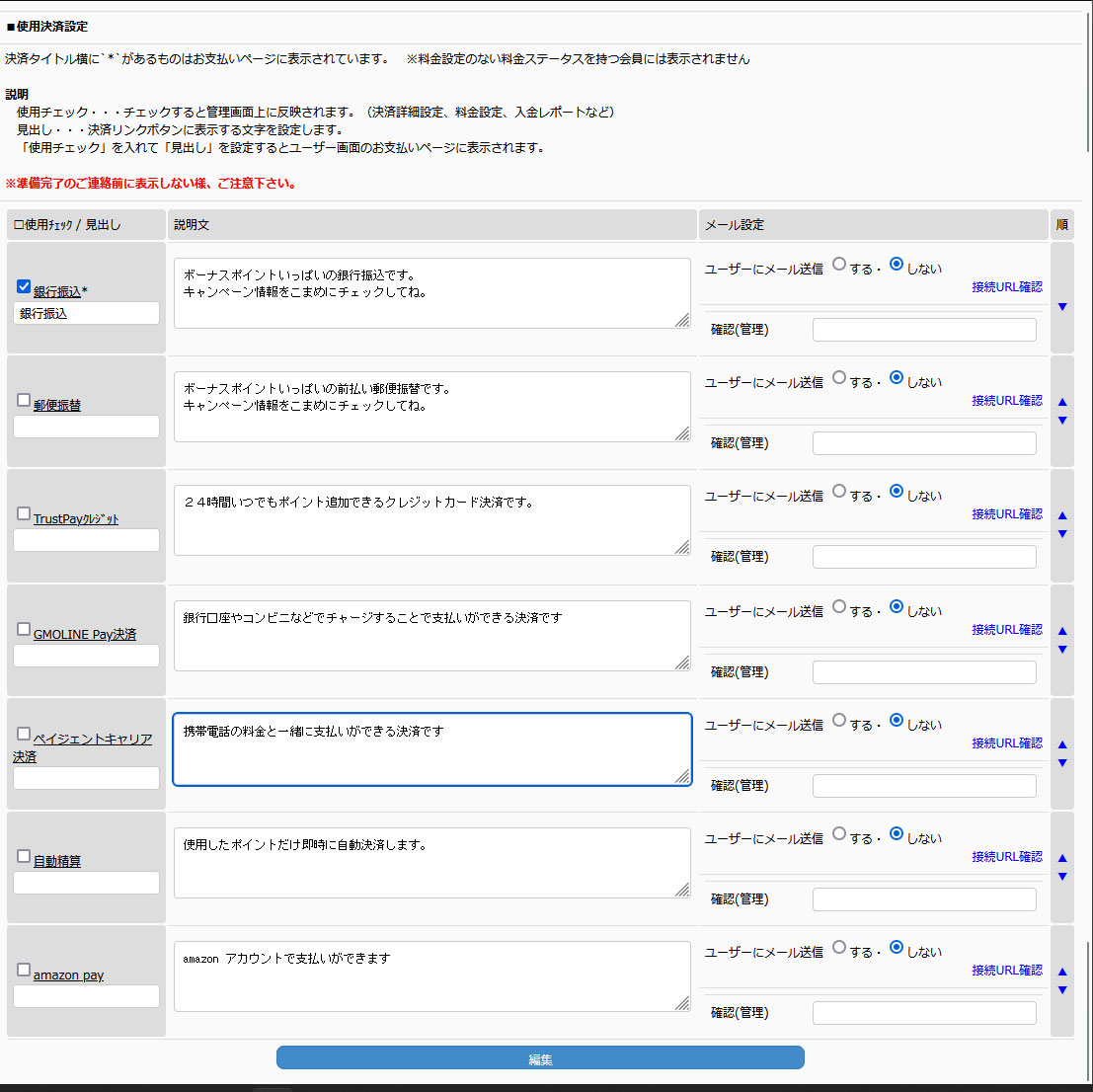The image size is (1093, 1092).
Task: Enable the 郵便振替 checkbox
Action: pyautogui.click(x=24, y=400)
